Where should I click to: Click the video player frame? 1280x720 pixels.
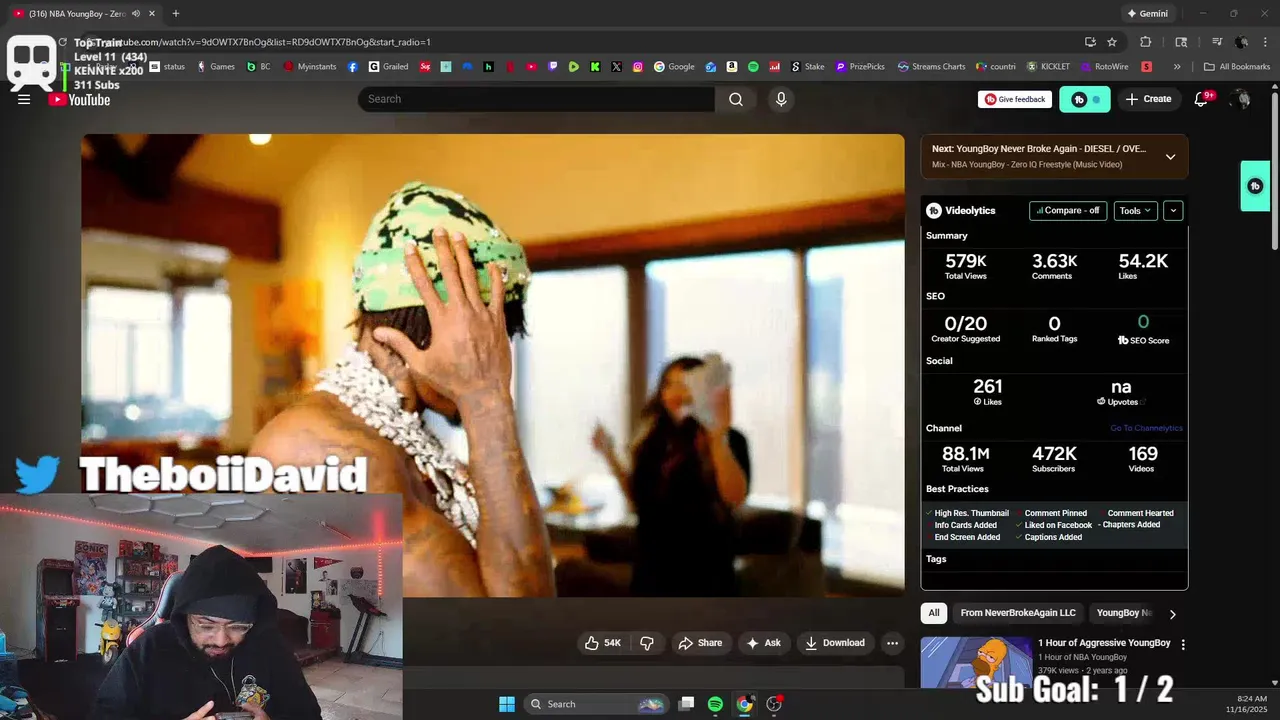point(493,365)
